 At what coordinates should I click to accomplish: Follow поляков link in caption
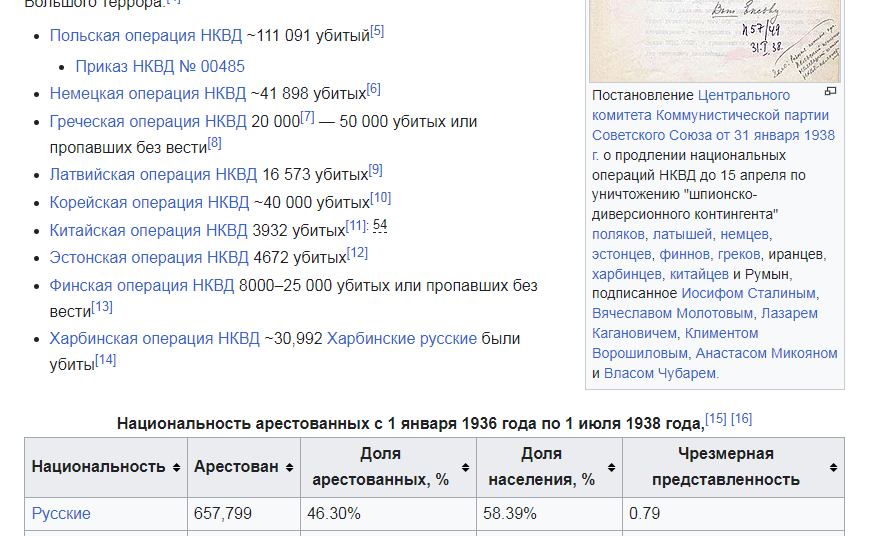click(618, 234)
